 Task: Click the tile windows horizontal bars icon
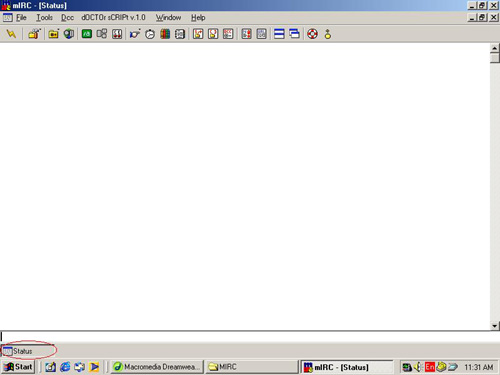click(x=279, y=34)
